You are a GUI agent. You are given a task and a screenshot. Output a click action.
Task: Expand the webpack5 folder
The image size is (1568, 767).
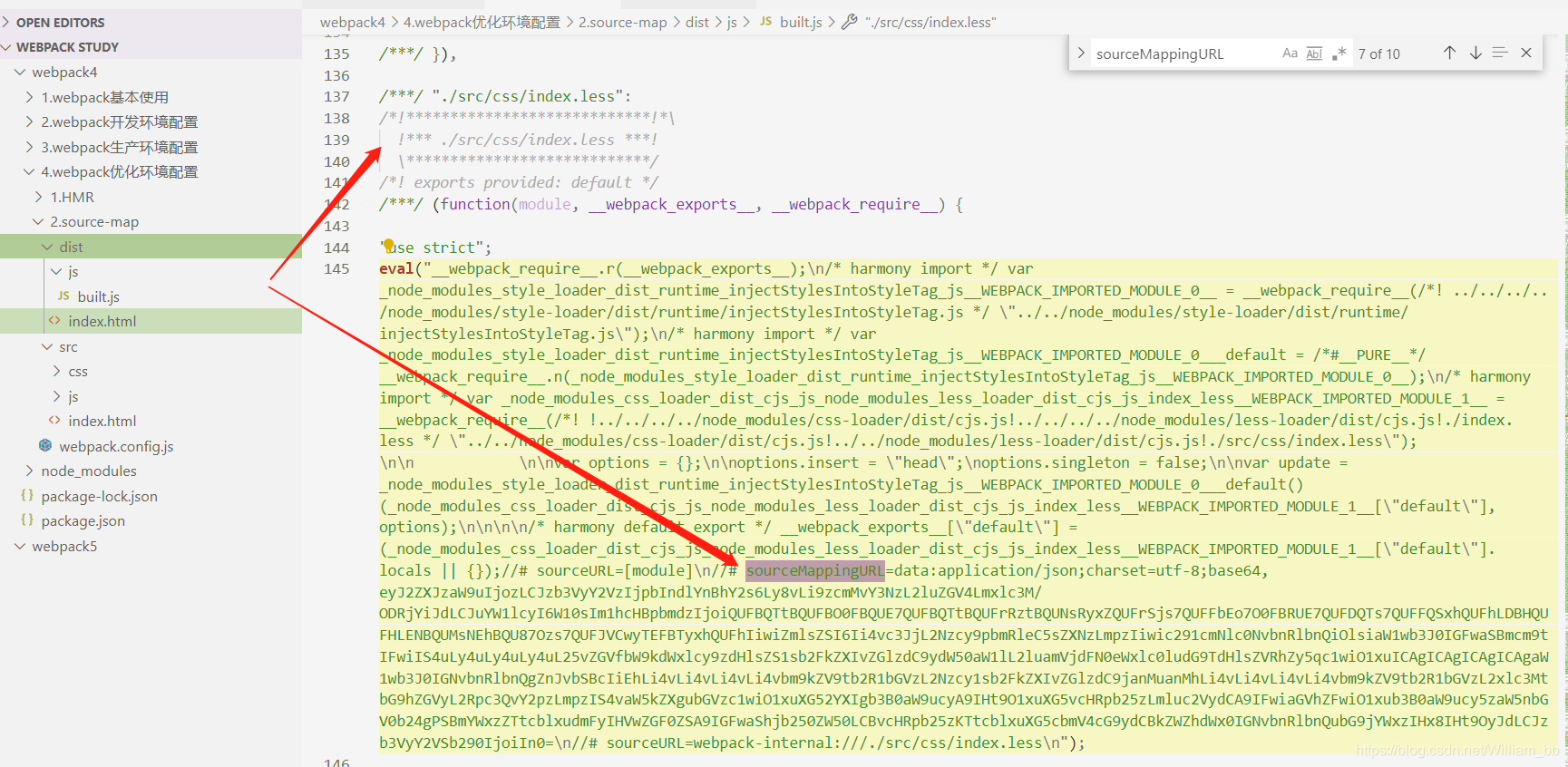pyautogui.click(x=20, y=546)
